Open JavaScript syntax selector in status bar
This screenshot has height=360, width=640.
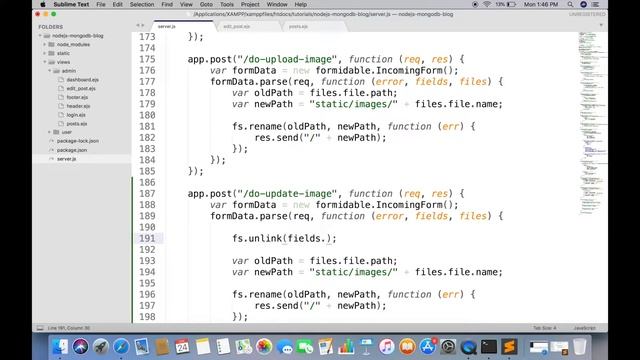pos(584,328)
